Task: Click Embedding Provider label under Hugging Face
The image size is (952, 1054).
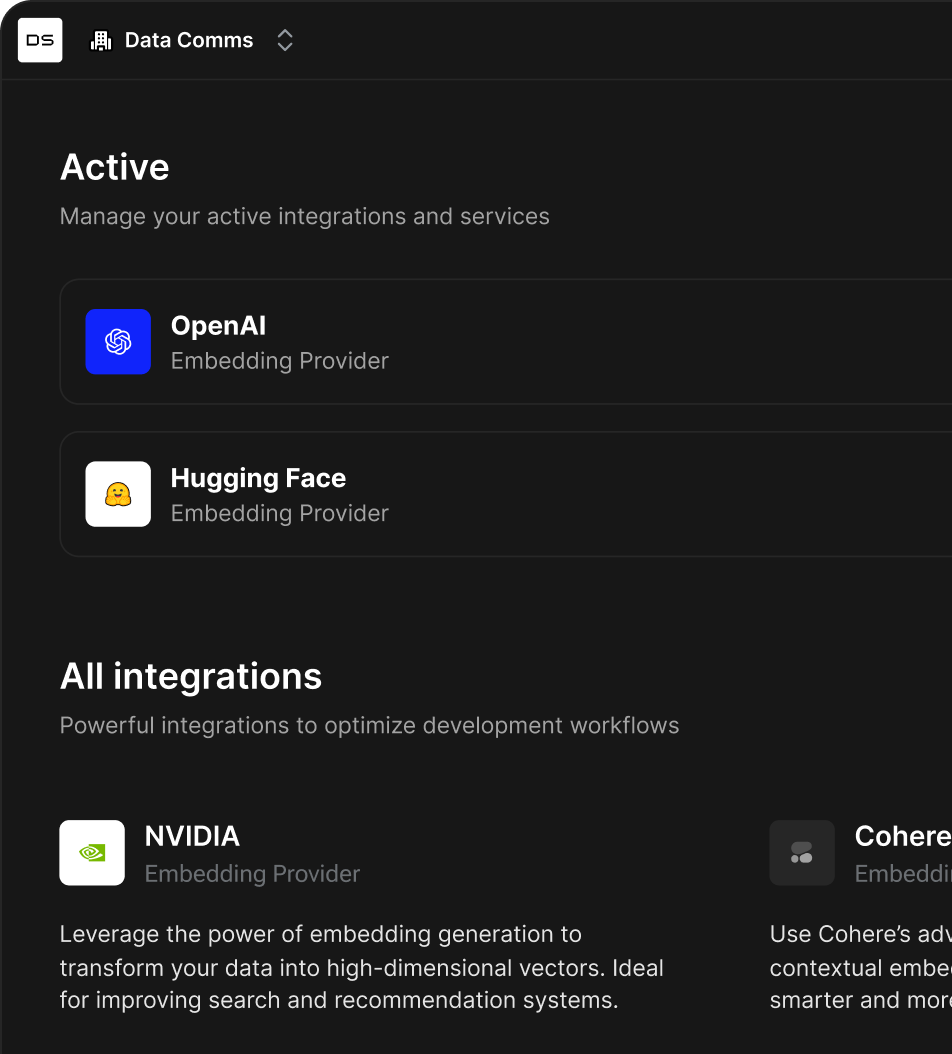Action: click(x=279, y=513)
